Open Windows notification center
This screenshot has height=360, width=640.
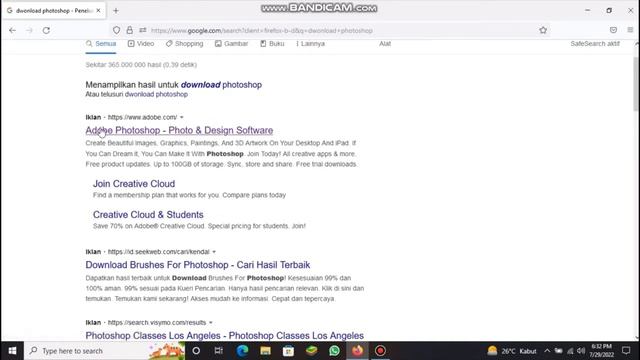pyautogui.click(x=626, y=351)
